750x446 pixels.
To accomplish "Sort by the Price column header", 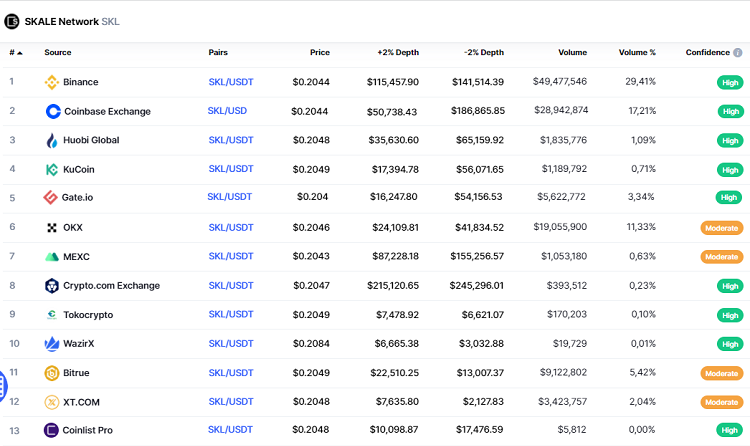I will (x=319, y=52).
